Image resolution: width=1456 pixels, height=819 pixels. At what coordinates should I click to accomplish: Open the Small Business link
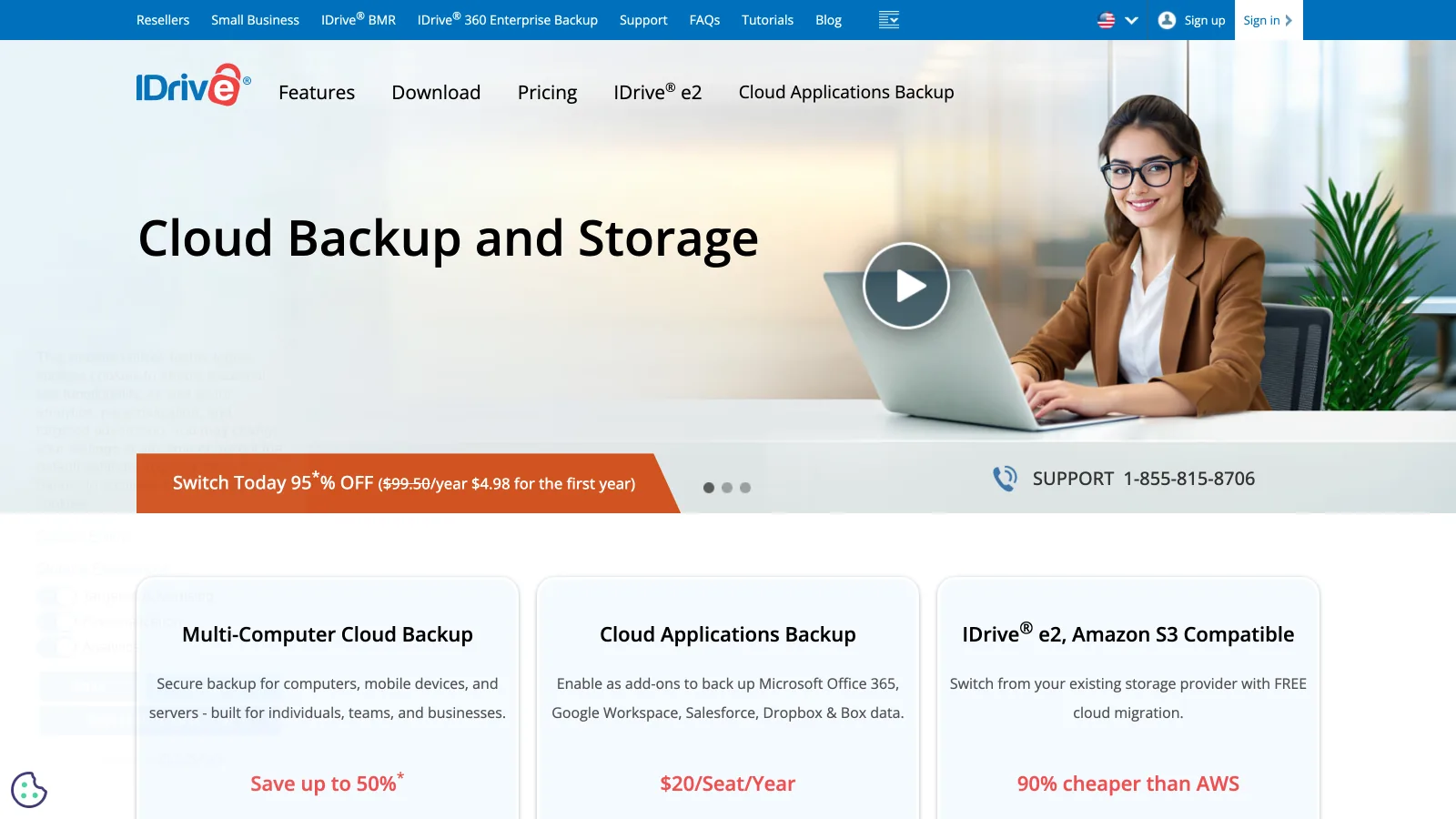tap(255, 20)
